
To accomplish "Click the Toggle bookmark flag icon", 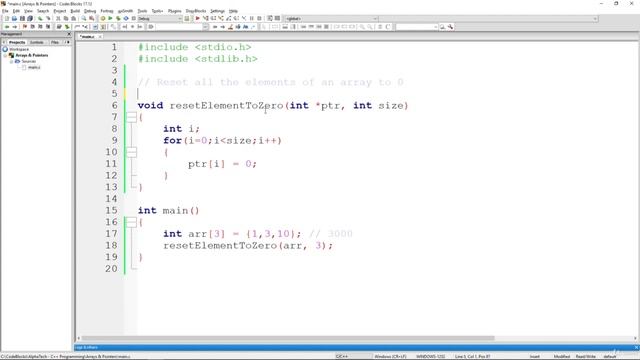I will 25,27.
